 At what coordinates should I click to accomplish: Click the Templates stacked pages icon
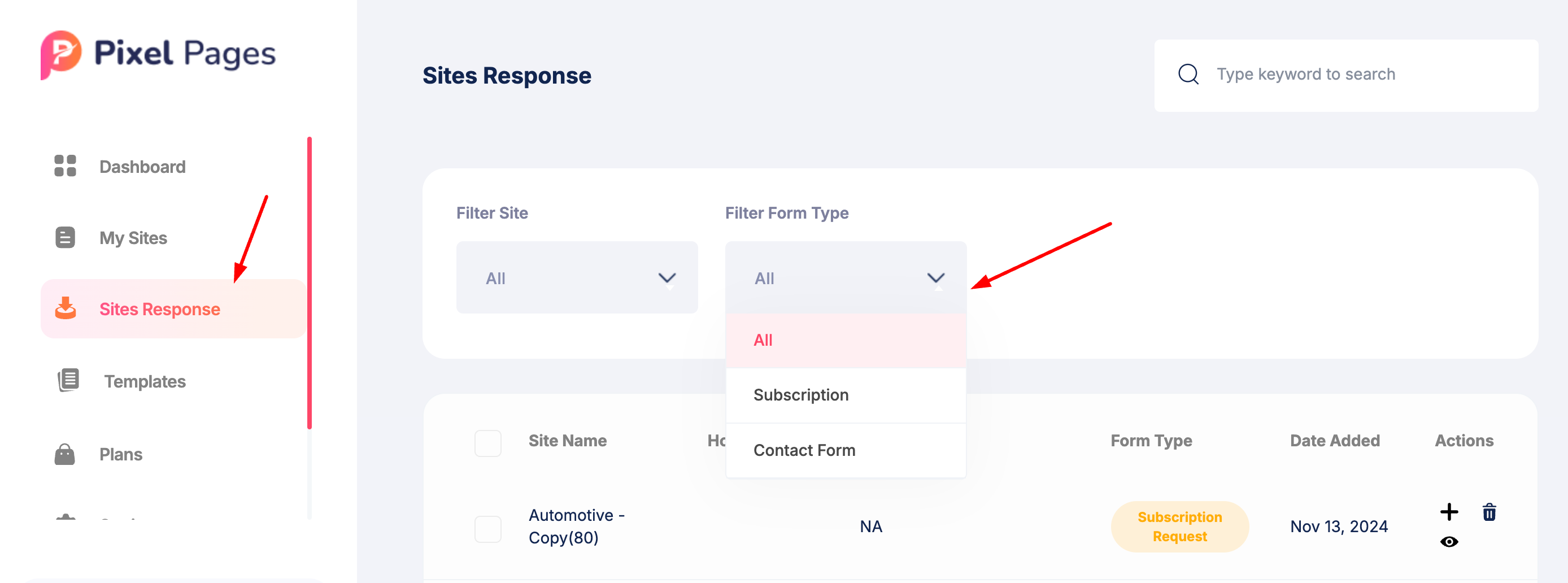[68, 380]
